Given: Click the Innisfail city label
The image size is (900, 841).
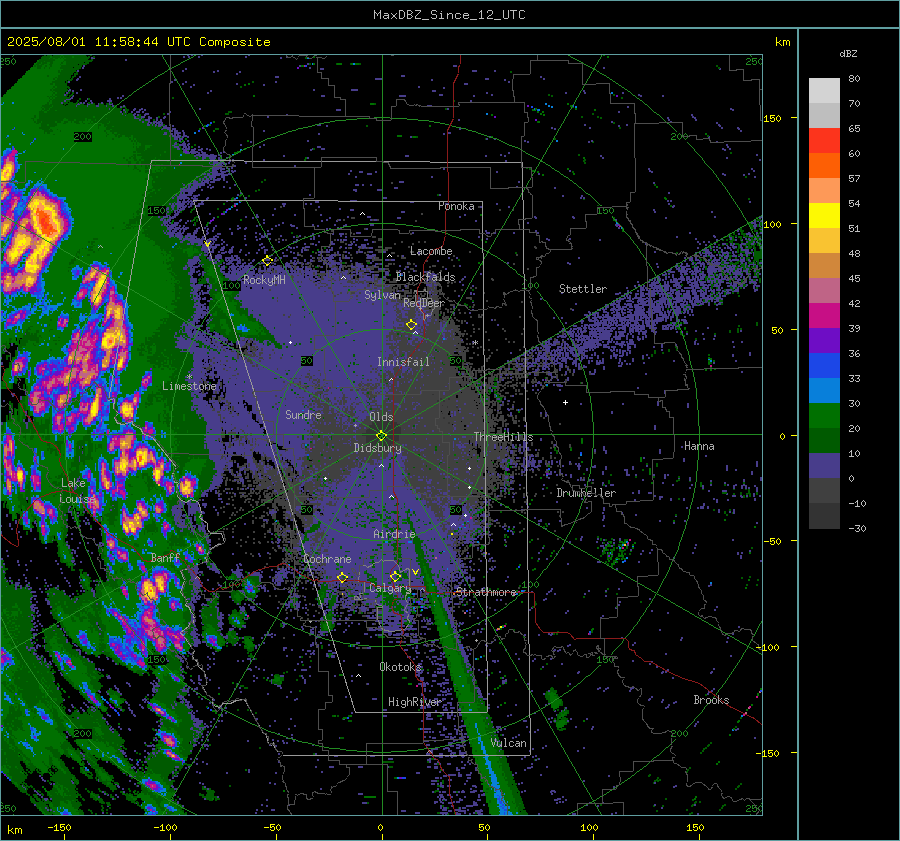Looking at the screenshot, I should [403, 362].
